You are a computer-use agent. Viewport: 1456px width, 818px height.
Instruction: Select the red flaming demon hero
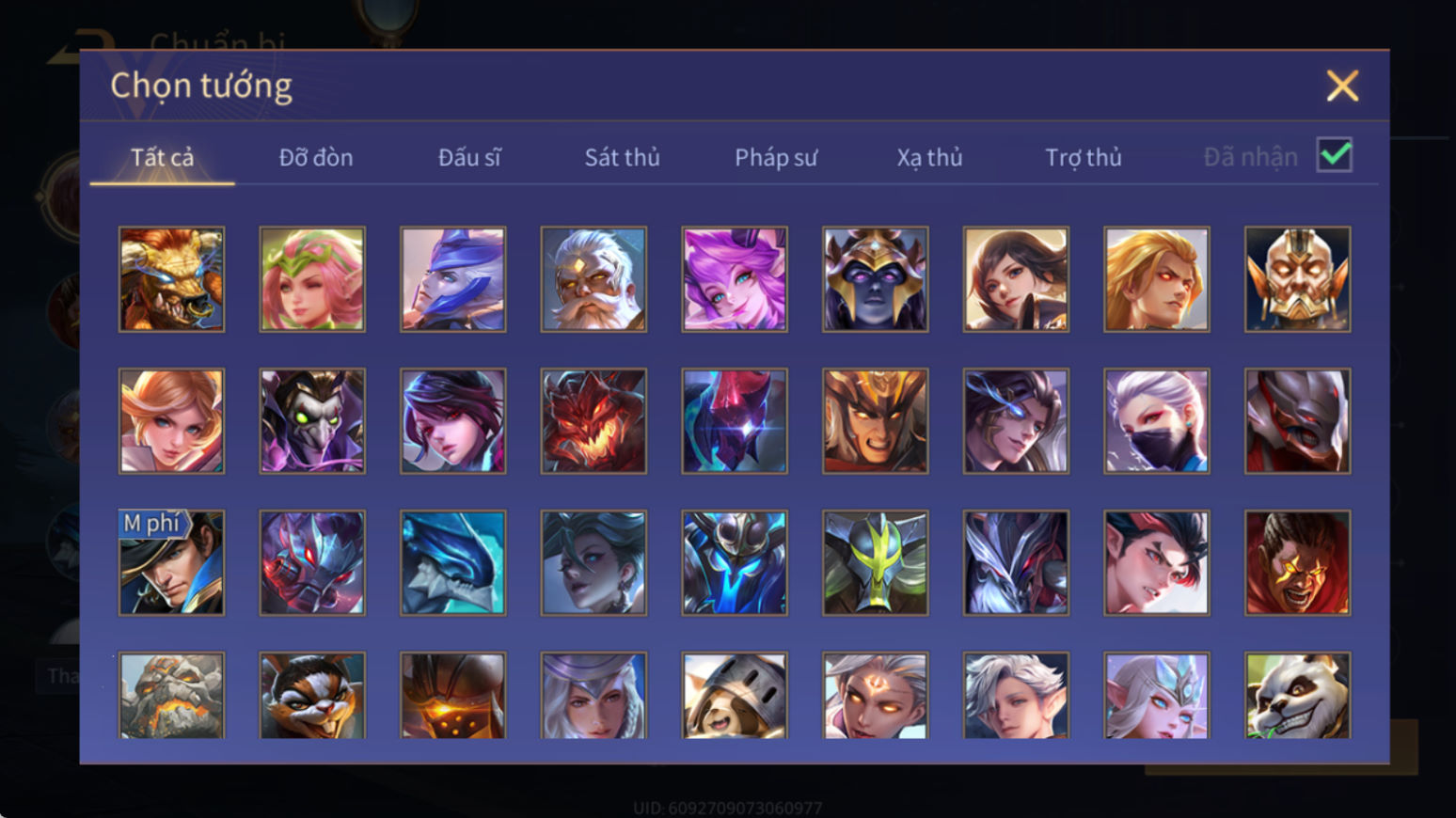pyautogui.click(x=593, y=421)
